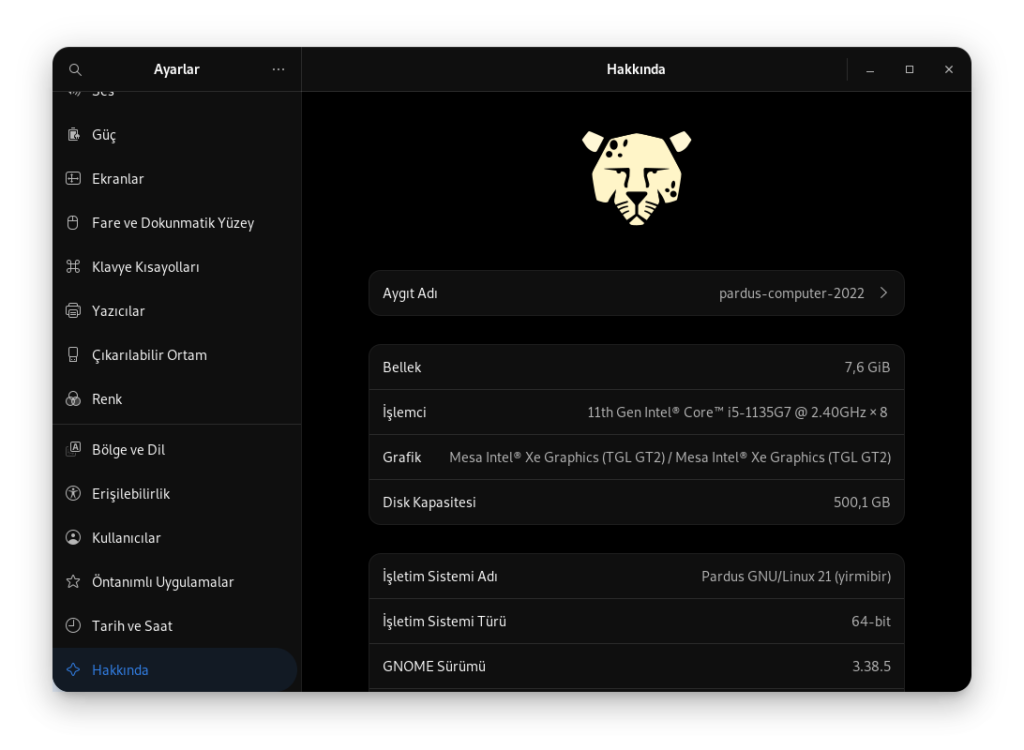Select the Güç battery icon
This screenshot has height=750, width=1024.
click(x=73, y=135)
